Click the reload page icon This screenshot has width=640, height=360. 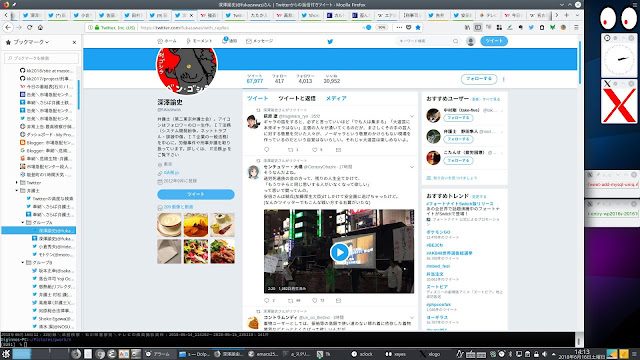coord(29,27)
